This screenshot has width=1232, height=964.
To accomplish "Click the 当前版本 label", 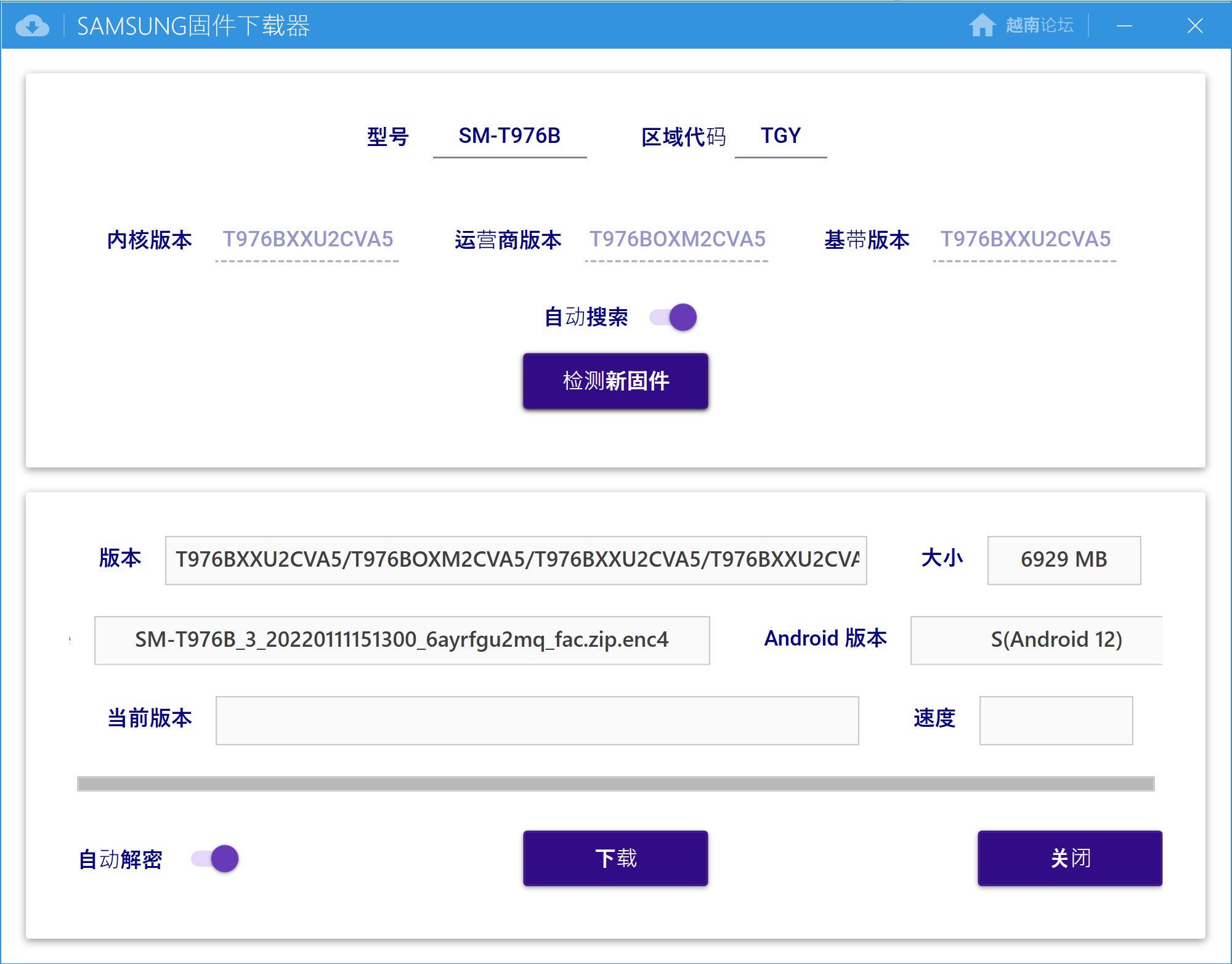I will (x=150, y=718).
